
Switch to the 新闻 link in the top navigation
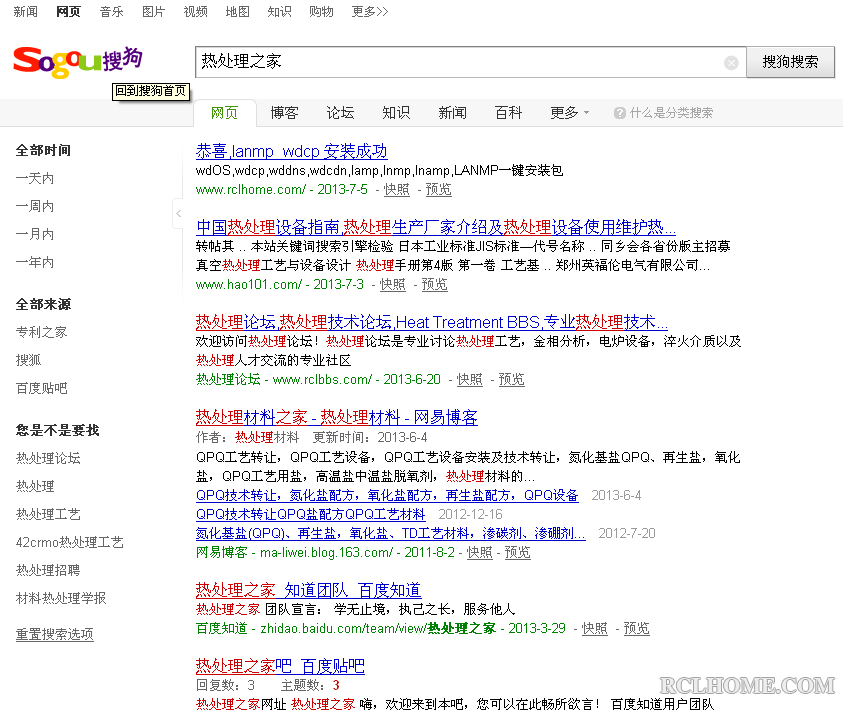[25, 11]
